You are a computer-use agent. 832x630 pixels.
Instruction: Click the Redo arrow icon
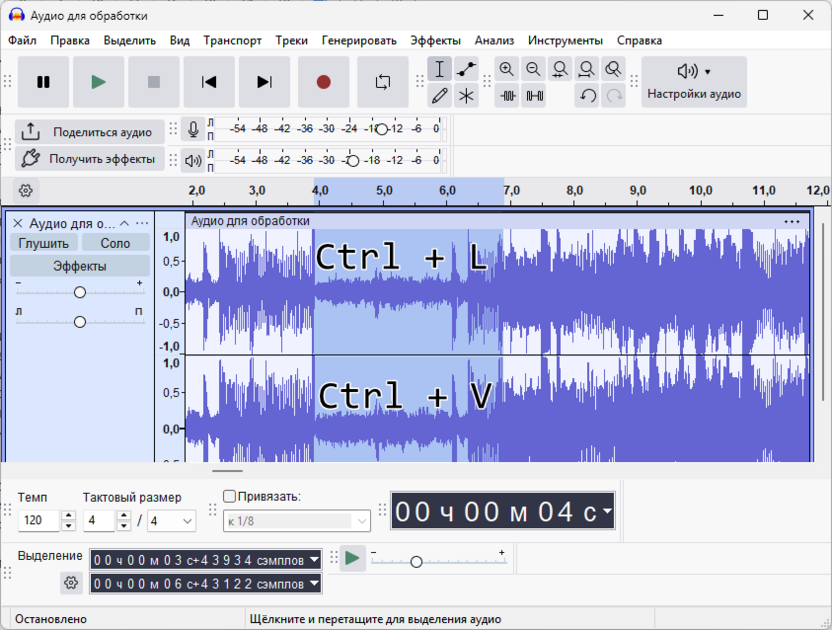click(614, 96)
